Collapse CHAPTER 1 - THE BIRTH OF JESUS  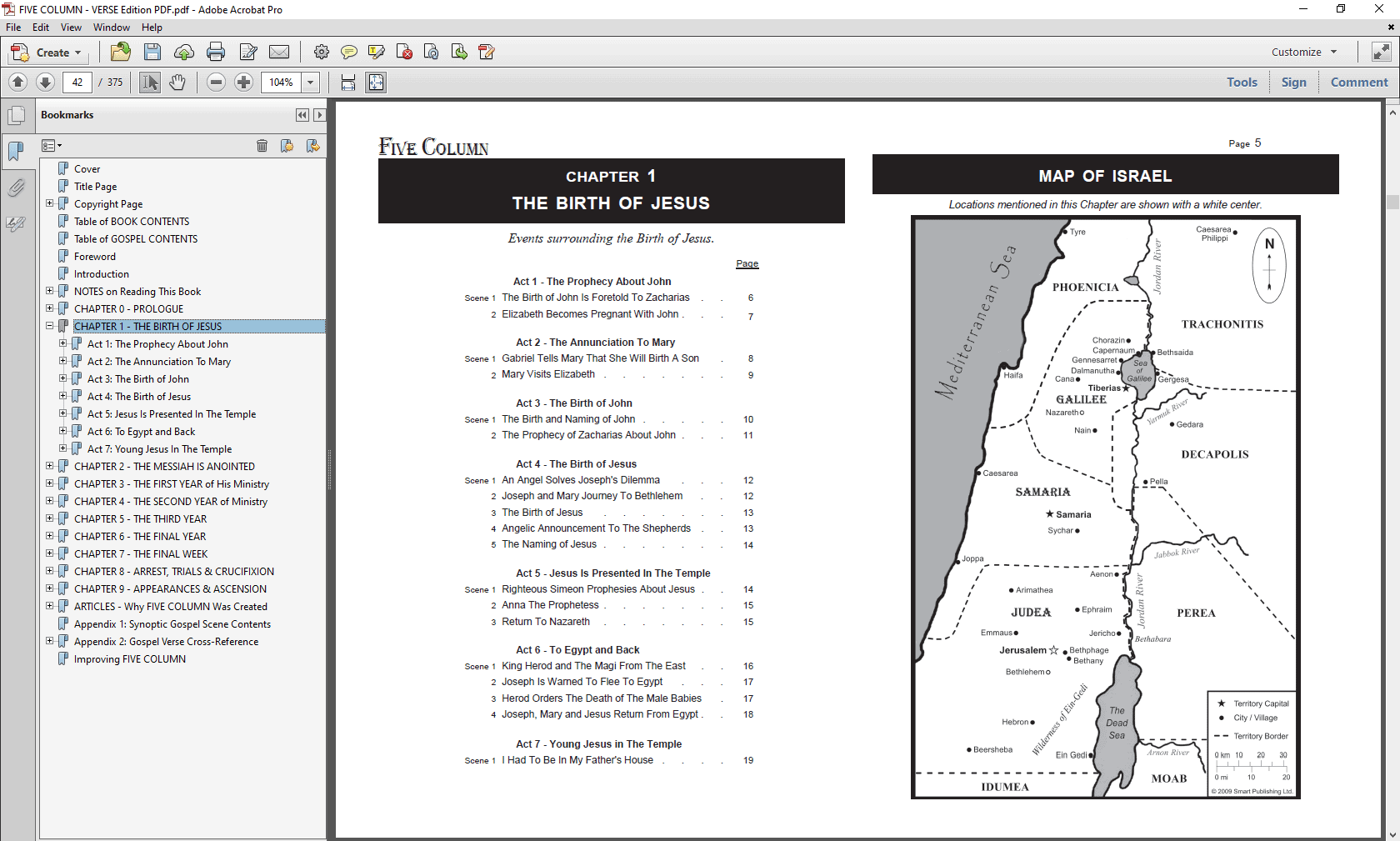coord(49,326)
